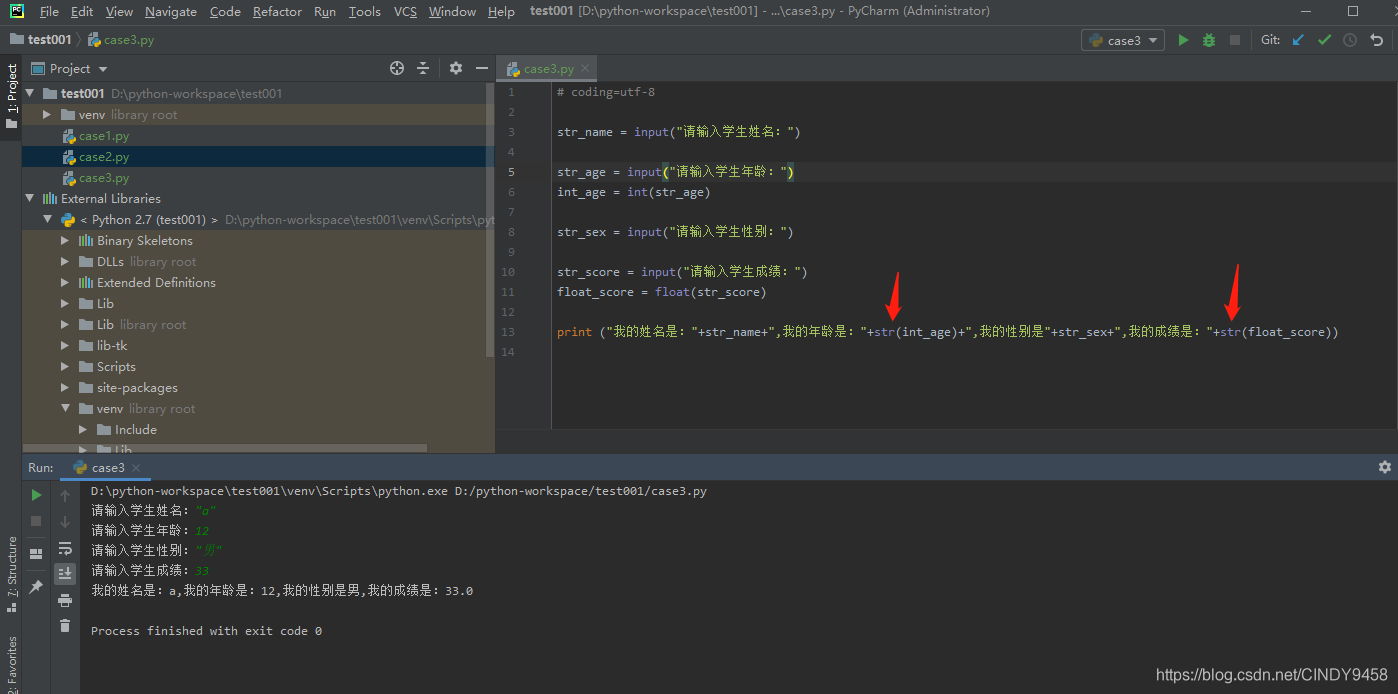Clear all Run console output with trash icon

[x=65, y=626]
